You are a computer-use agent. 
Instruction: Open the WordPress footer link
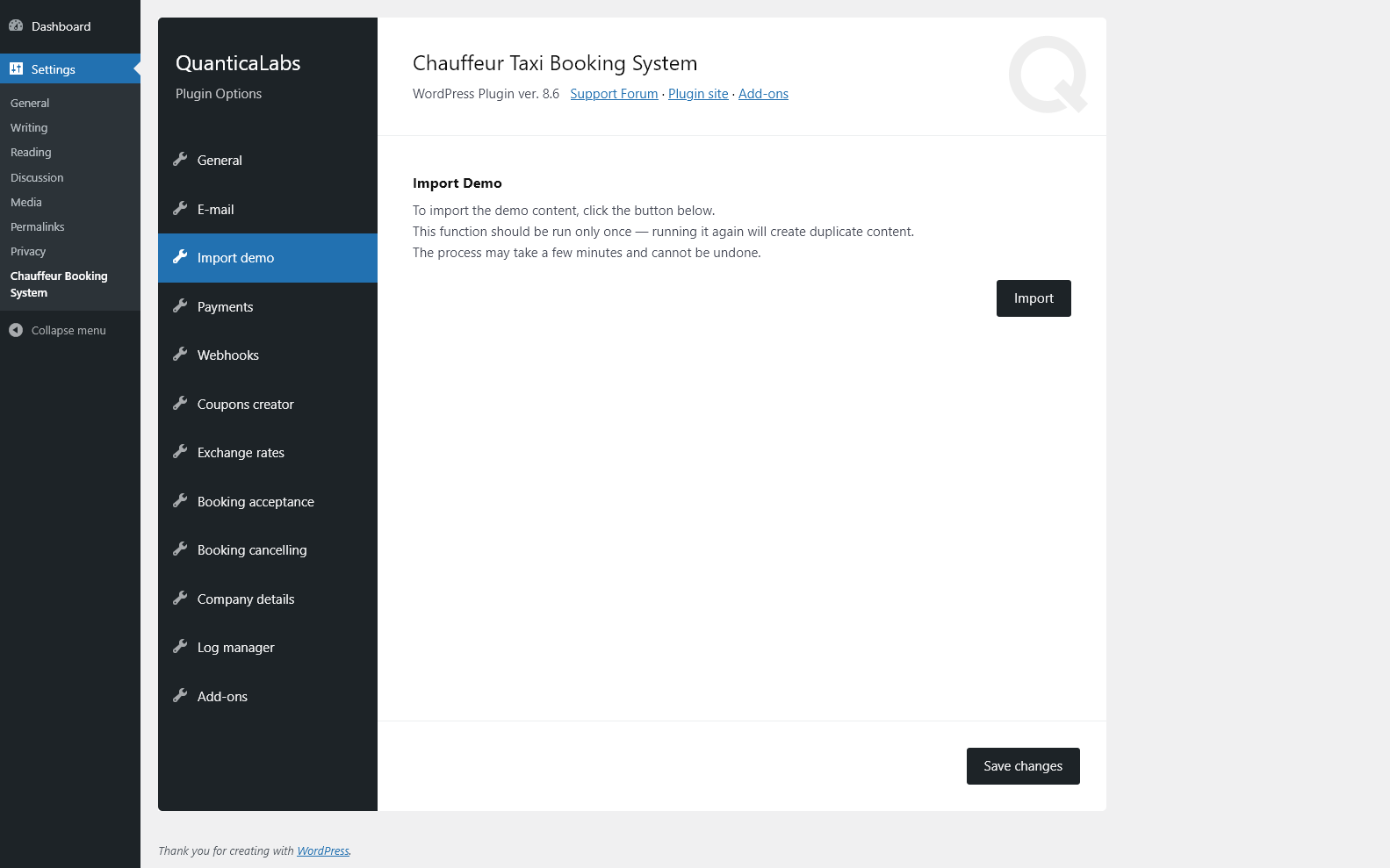click(x=323, y=850)
